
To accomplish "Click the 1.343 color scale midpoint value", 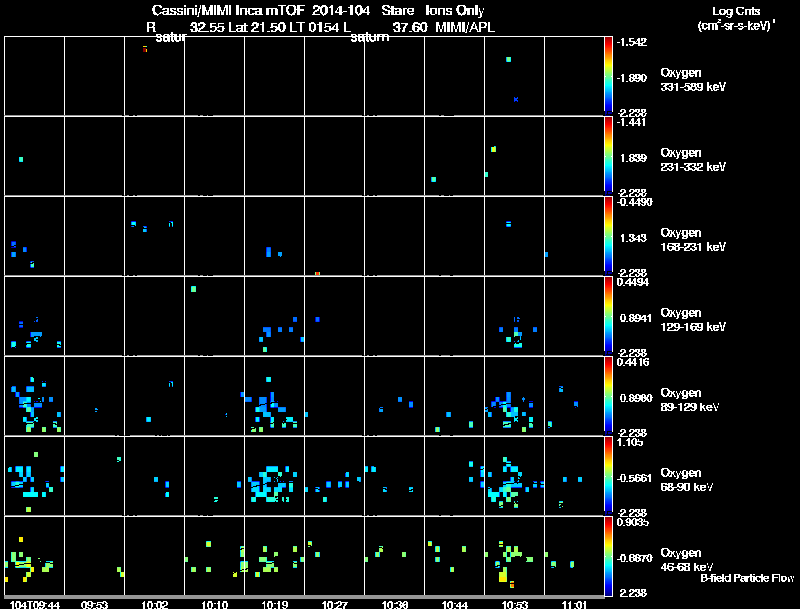I will click(633, 238).
